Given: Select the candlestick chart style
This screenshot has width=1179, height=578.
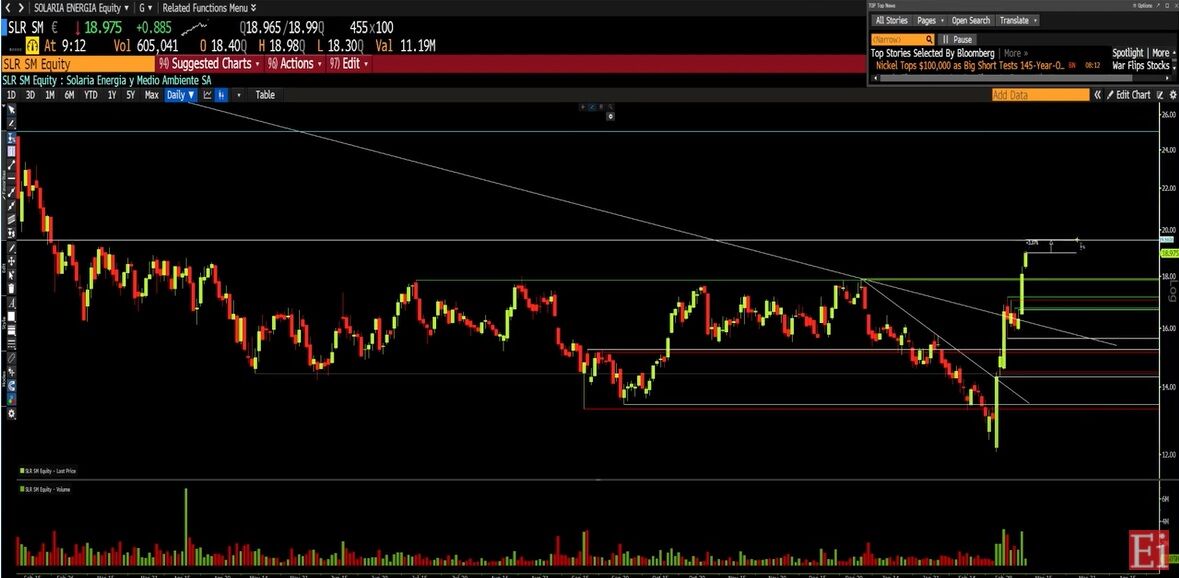Looking at the screenshot, I should pos(221,95).
